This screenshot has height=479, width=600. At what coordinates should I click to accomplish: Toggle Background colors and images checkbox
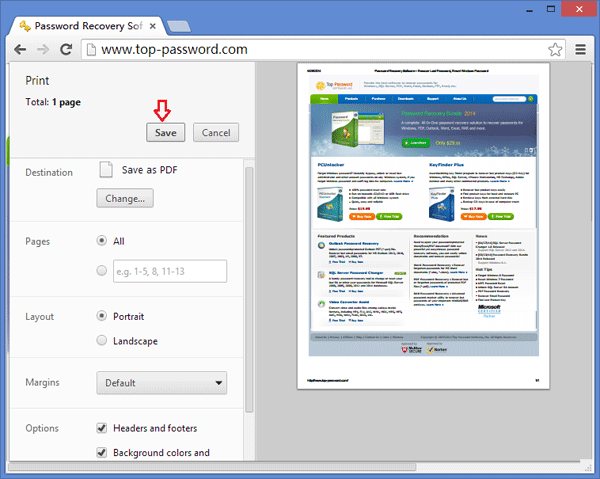tap(102, 453)
